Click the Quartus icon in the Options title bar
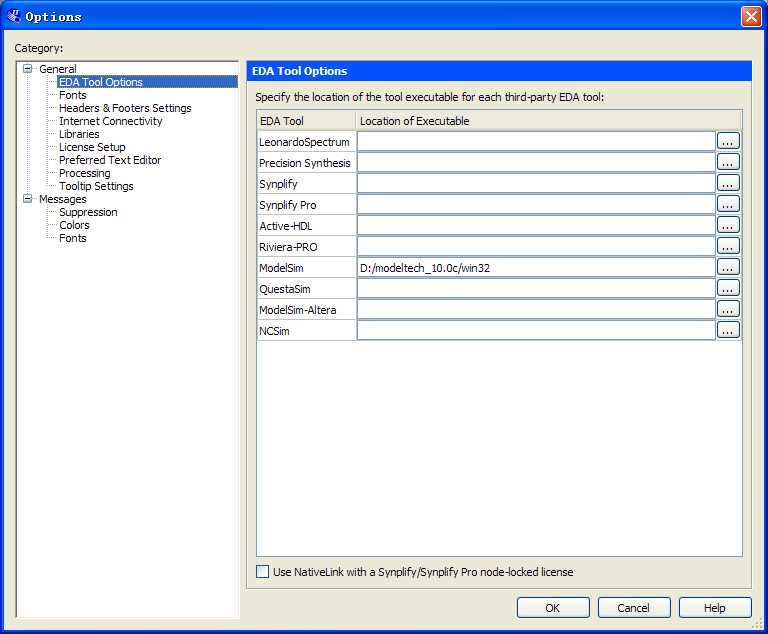768x634 pixels. pos(14,16)
